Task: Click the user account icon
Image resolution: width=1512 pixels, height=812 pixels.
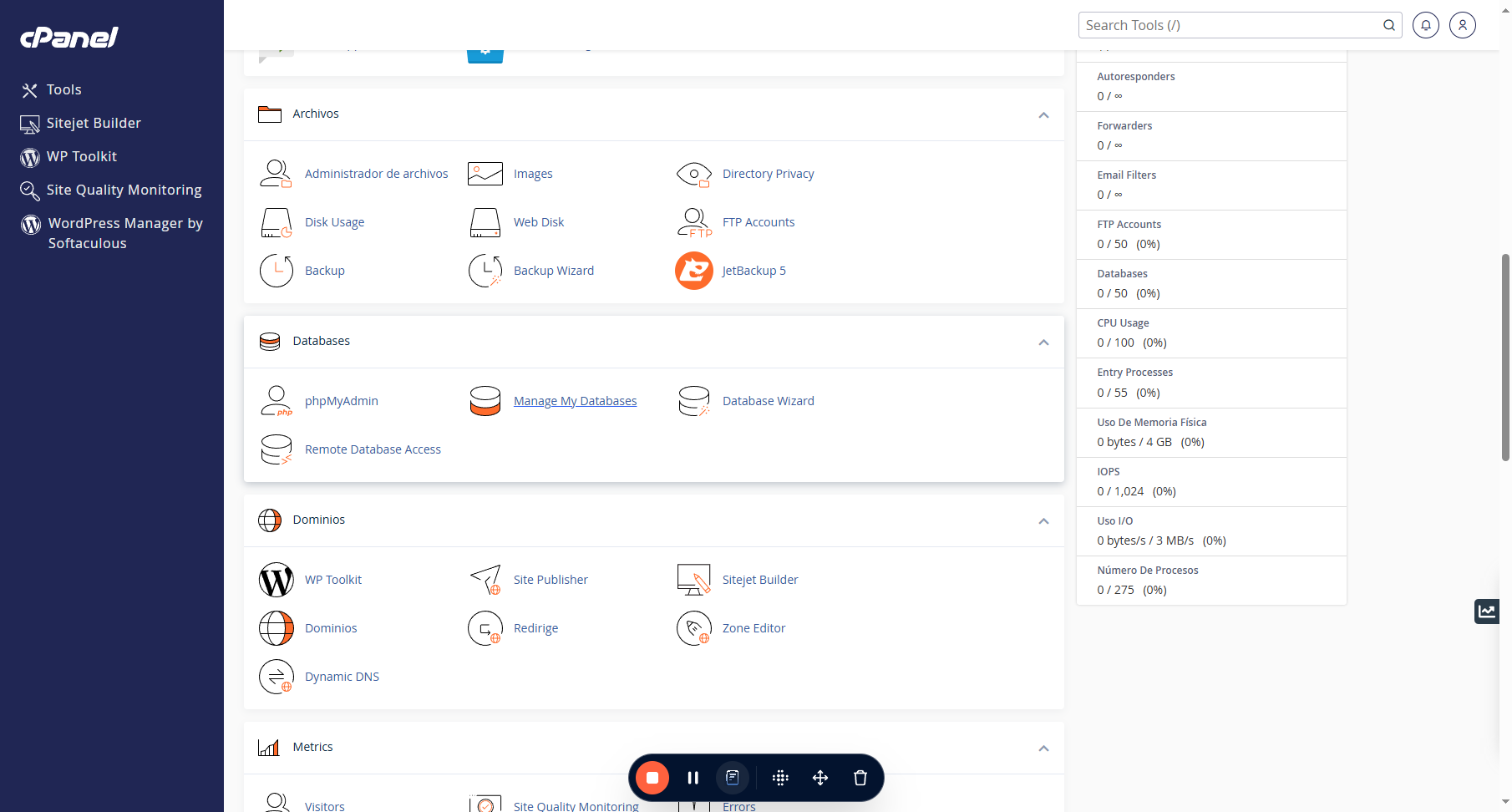Action: coord(1463,25)
